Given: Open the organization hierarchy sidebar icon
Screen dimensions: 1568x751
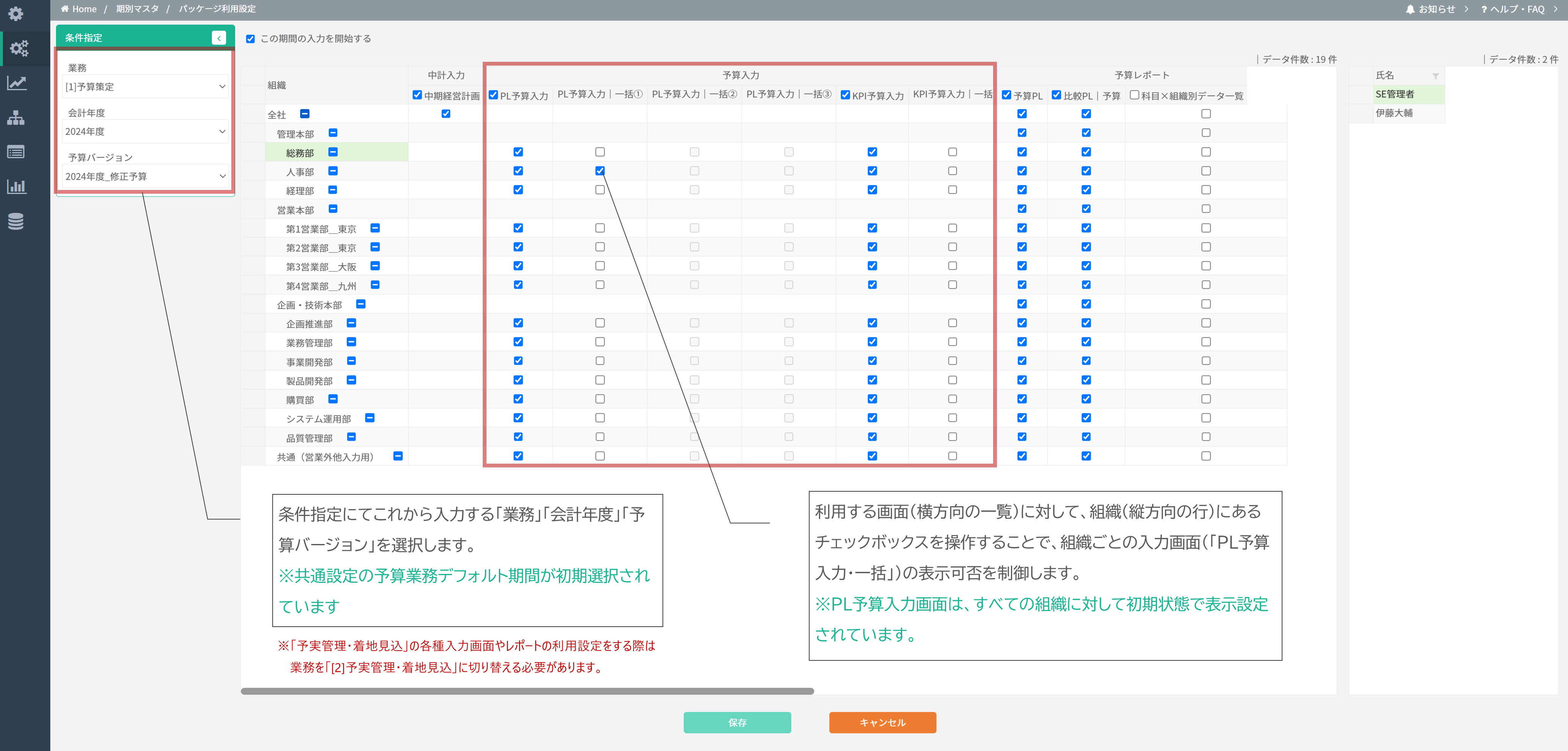Looking at the screenshot, I should [x=16, y=118].
